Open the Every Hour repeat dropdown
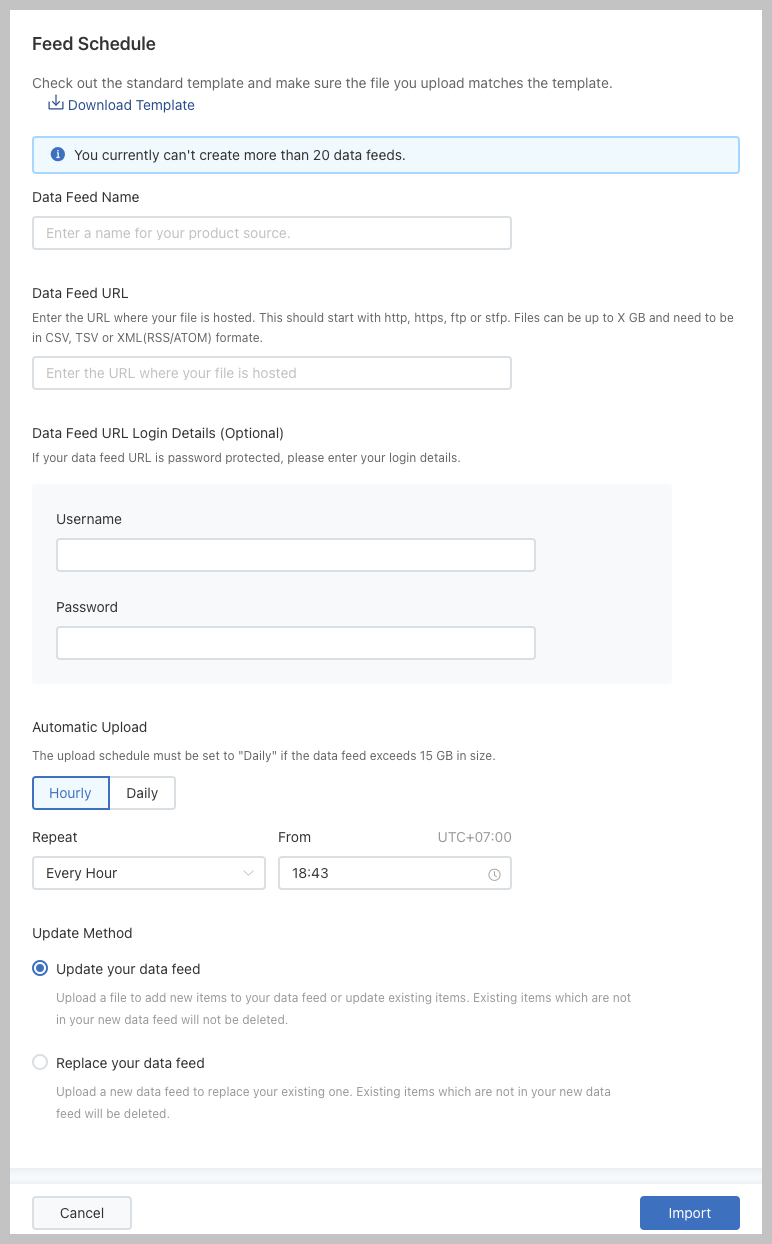This screenshot has width=772, height=1244. (148, 873)
